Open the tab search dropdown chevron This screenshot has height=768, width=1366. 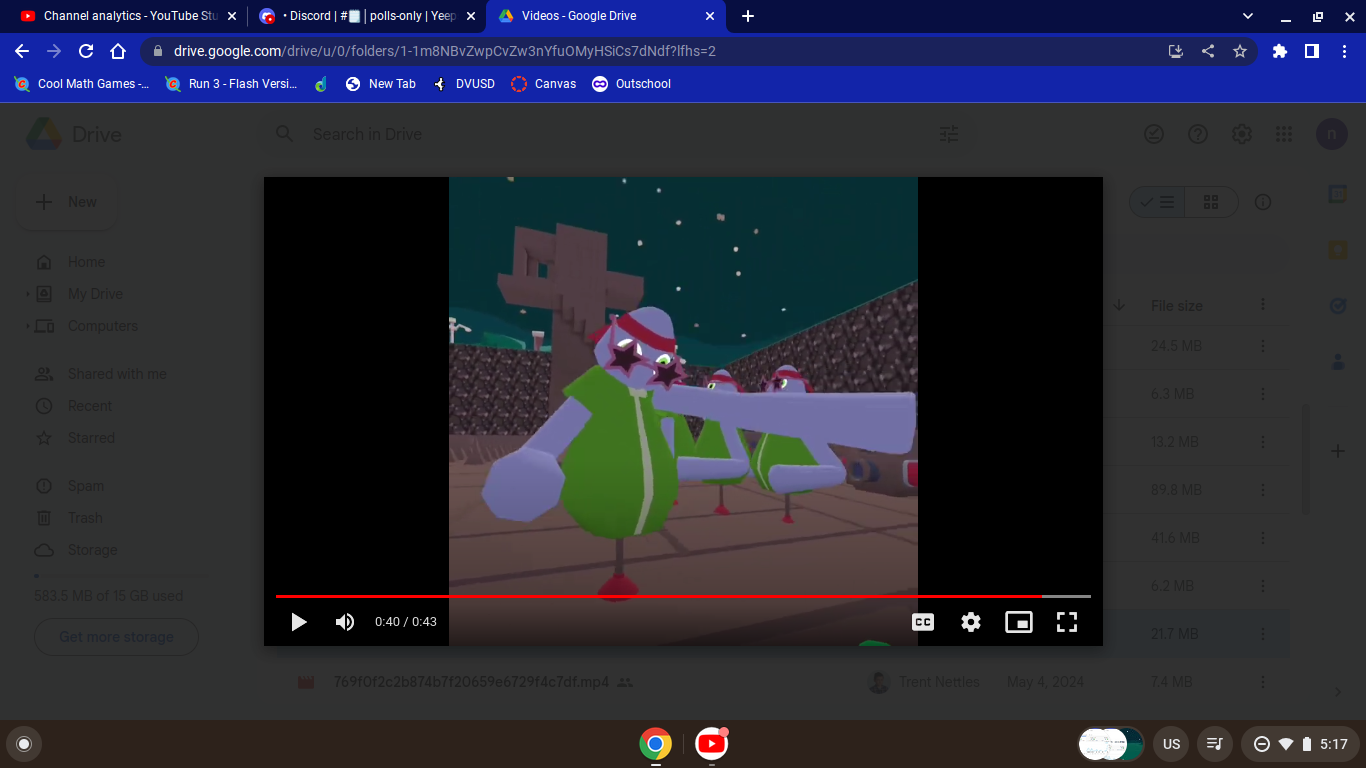pos(1247,16)
